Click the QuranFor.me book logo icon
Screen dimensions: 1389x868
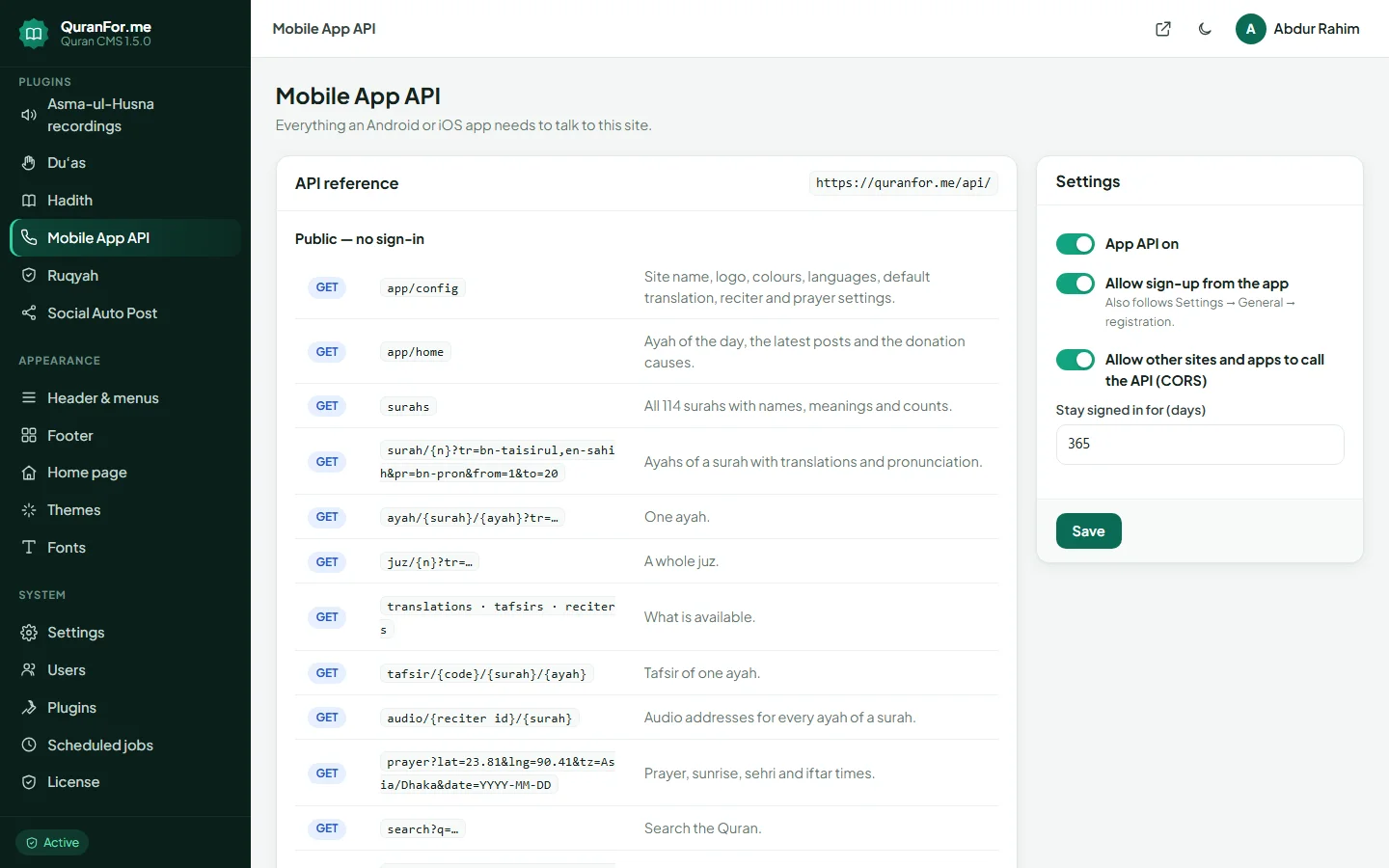pyautogui.click(x=34, y=34)
